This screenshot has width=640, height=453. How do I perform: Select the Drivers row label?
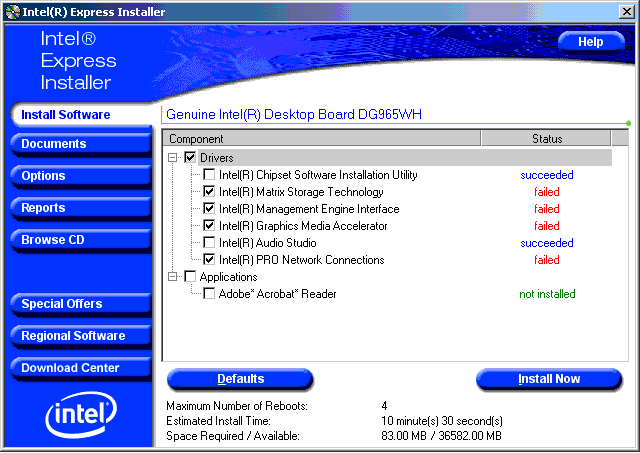217,158
